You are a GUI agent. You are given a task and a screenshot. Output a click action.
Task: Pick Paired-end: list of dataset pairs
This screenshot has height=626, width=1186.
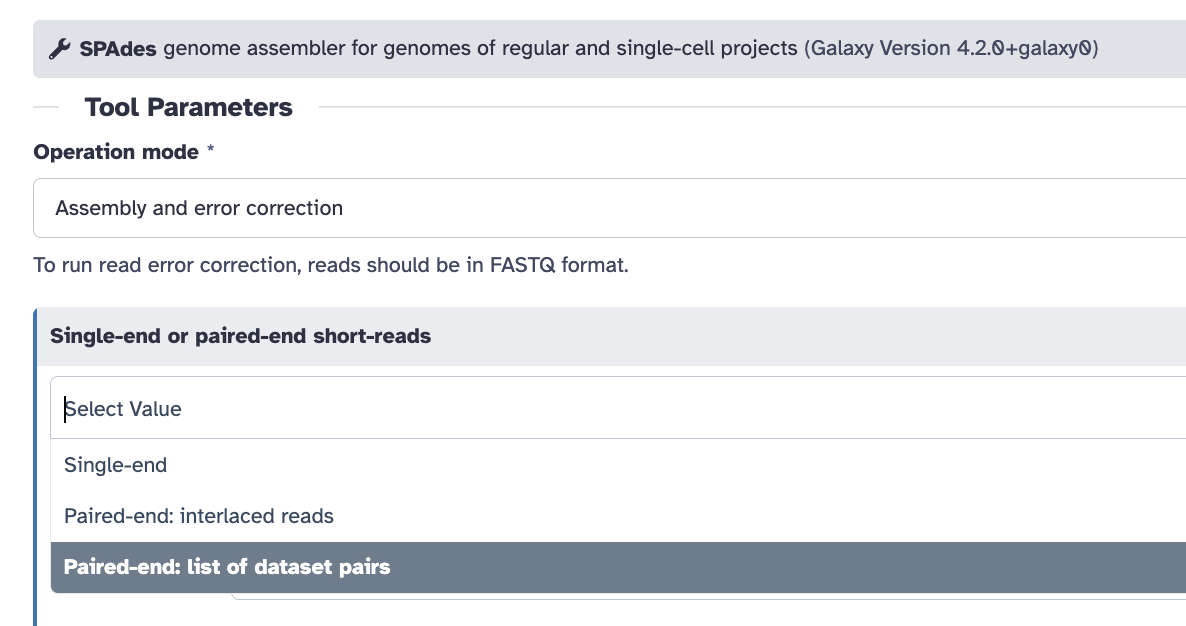click(227, 567)
